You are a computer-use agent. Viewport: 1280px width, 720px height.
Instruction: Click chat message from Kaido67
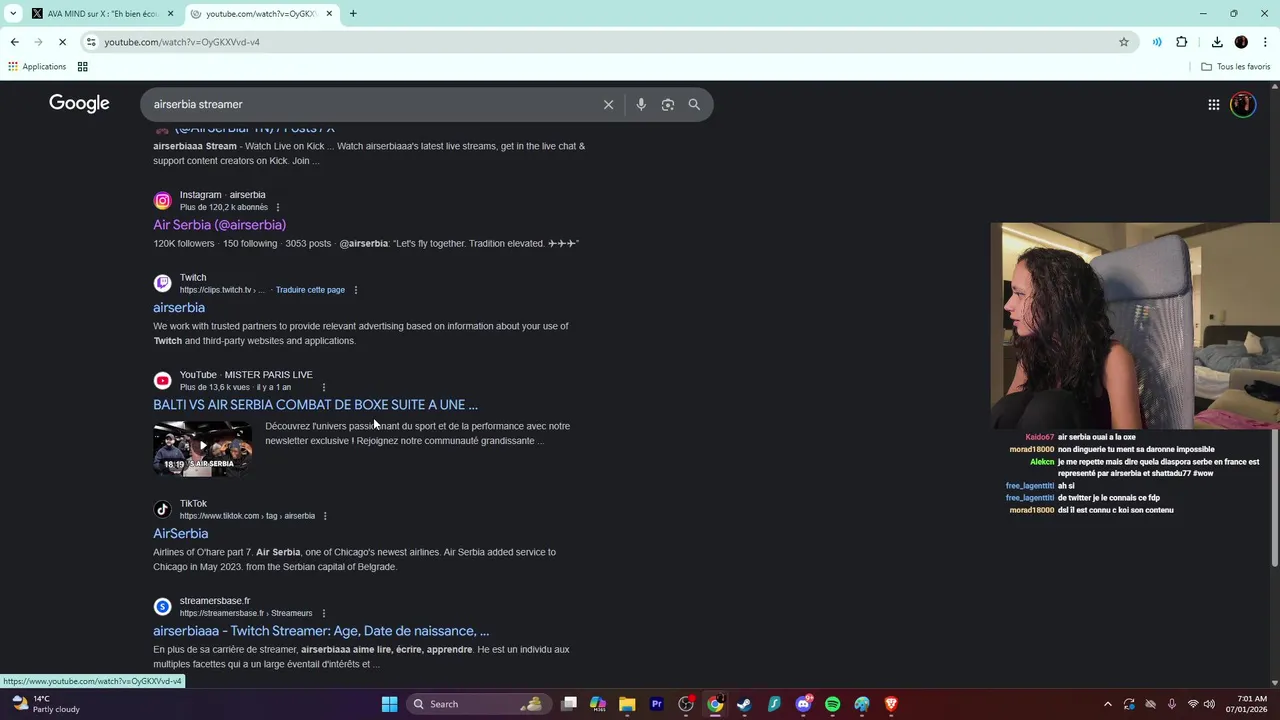coord(1080,437)
